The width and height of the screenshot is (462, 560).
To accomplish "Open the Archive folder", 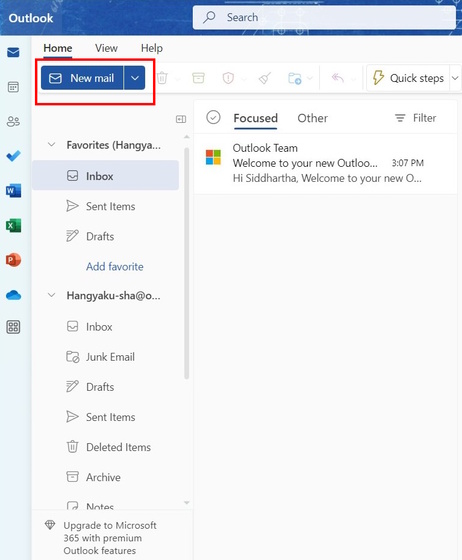I will point(106,477).
